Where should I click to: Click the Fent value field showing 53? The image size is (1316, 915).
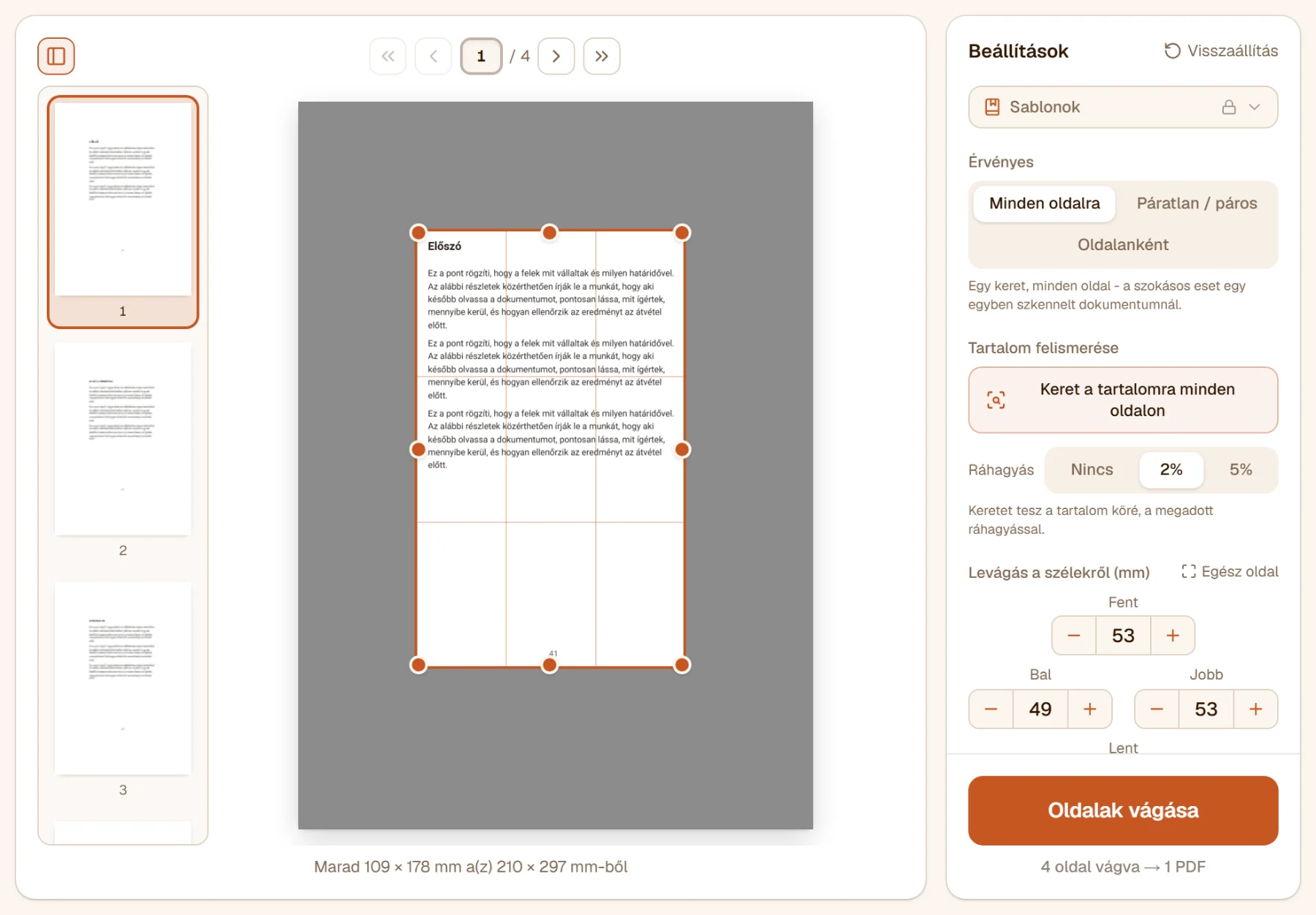point(1123,636)
